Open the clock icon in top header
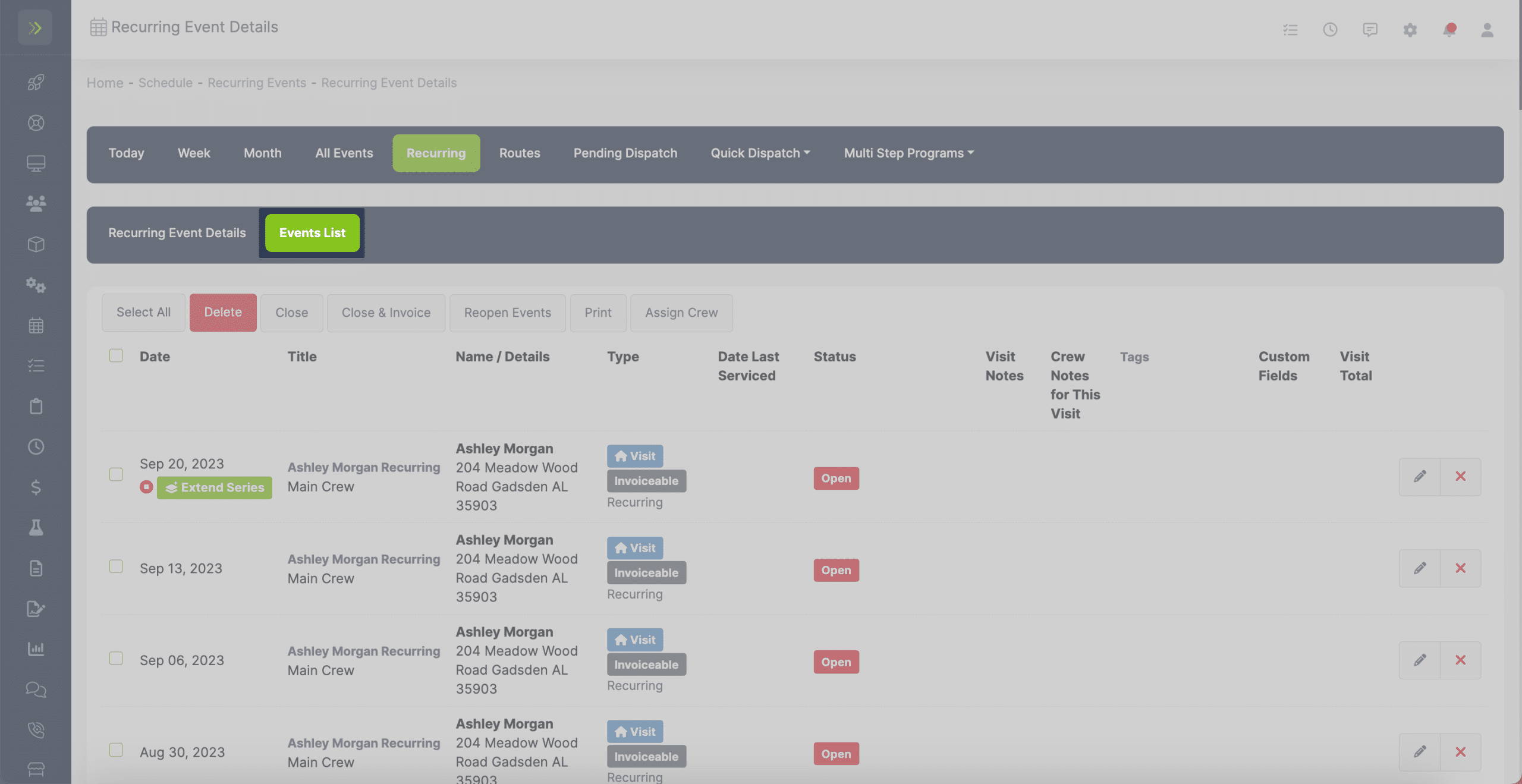The height and width of the screenshot is (784, 1522). pos(1330,29)
